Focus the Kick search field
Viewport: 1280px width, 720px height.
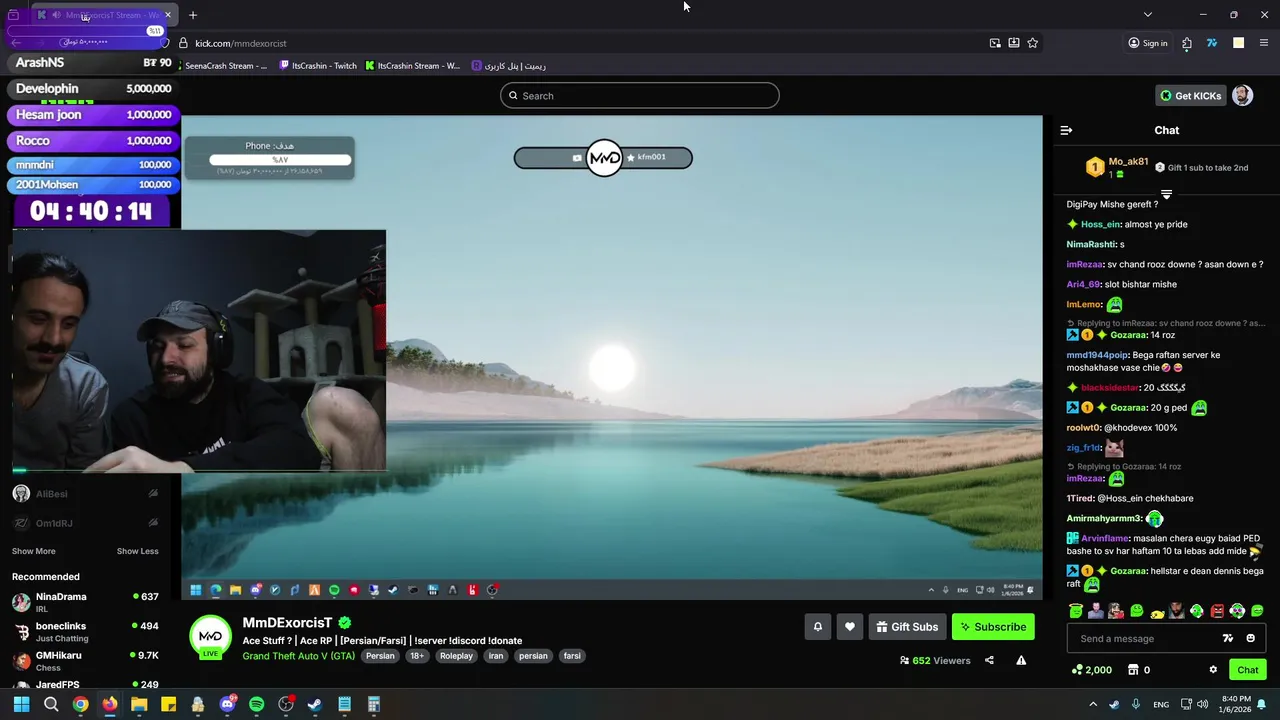click(640, 96)
